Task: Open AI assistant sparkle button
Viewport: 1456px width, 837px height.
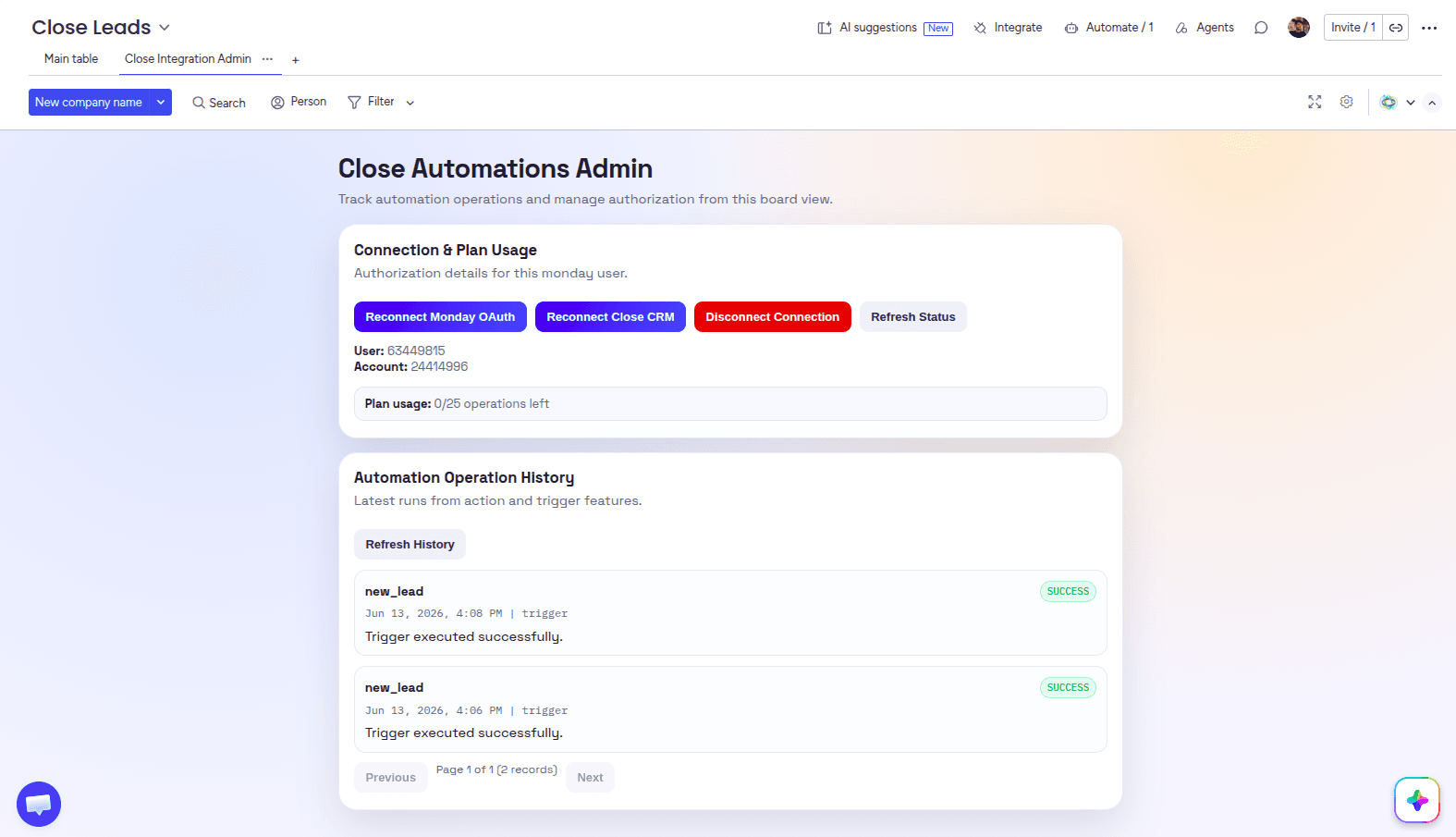Action: (x=1417, y=800)
